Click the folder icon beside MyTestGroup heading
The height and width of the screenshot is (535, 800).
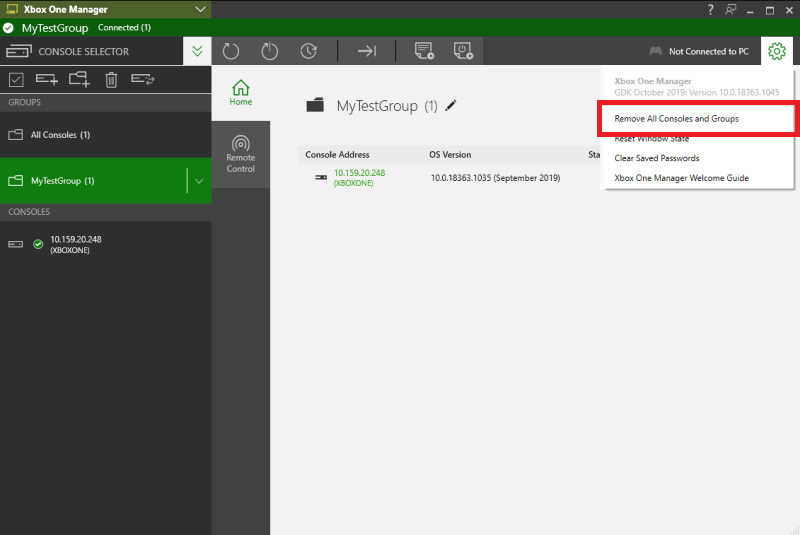tap(315, 105)
